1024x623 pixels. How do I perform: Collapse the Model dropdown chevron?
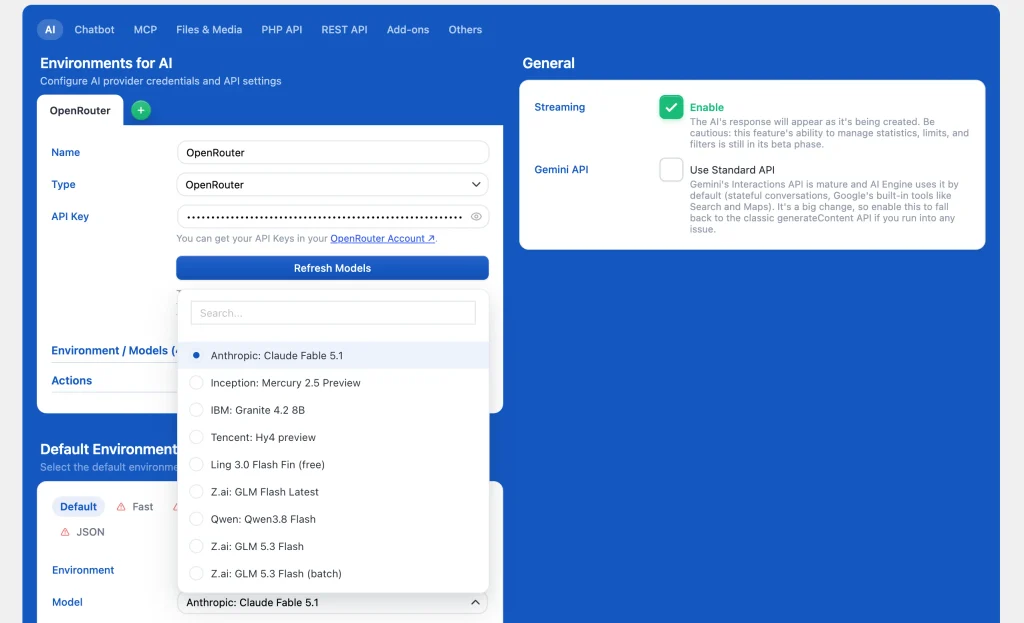[x=475, y=602]
